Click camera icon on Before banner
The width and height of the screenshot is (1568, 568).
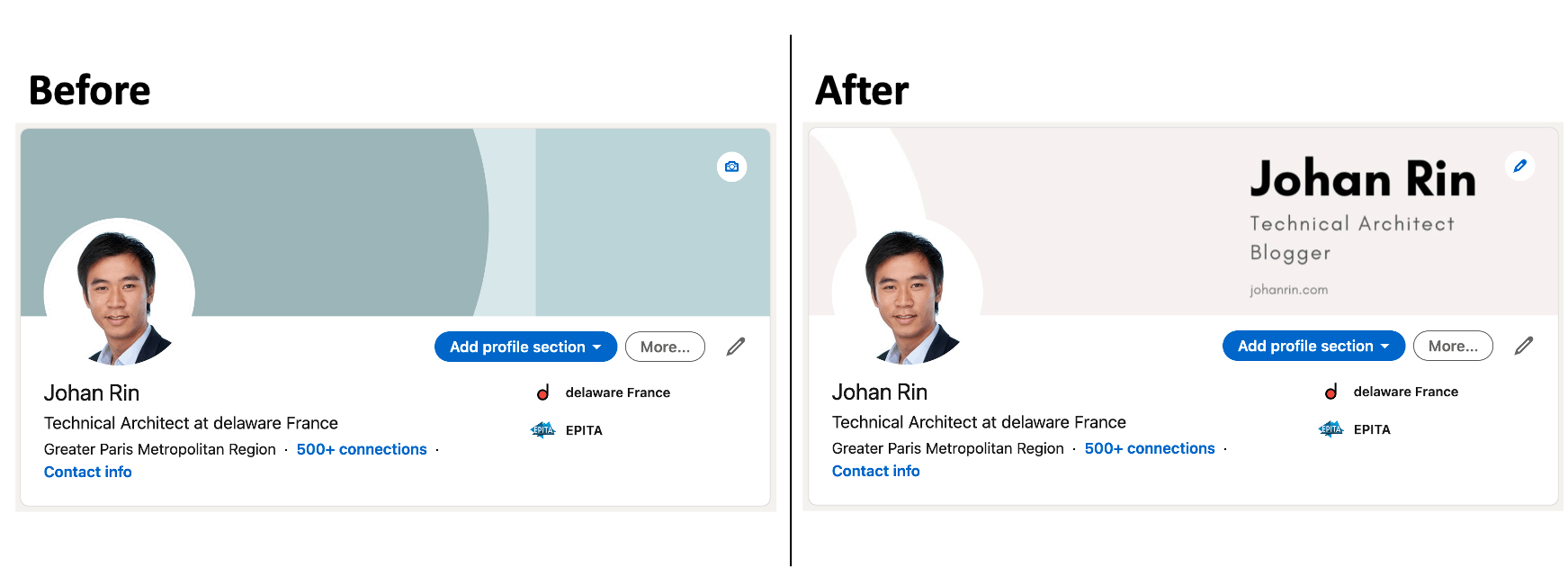tap(731, 167)
